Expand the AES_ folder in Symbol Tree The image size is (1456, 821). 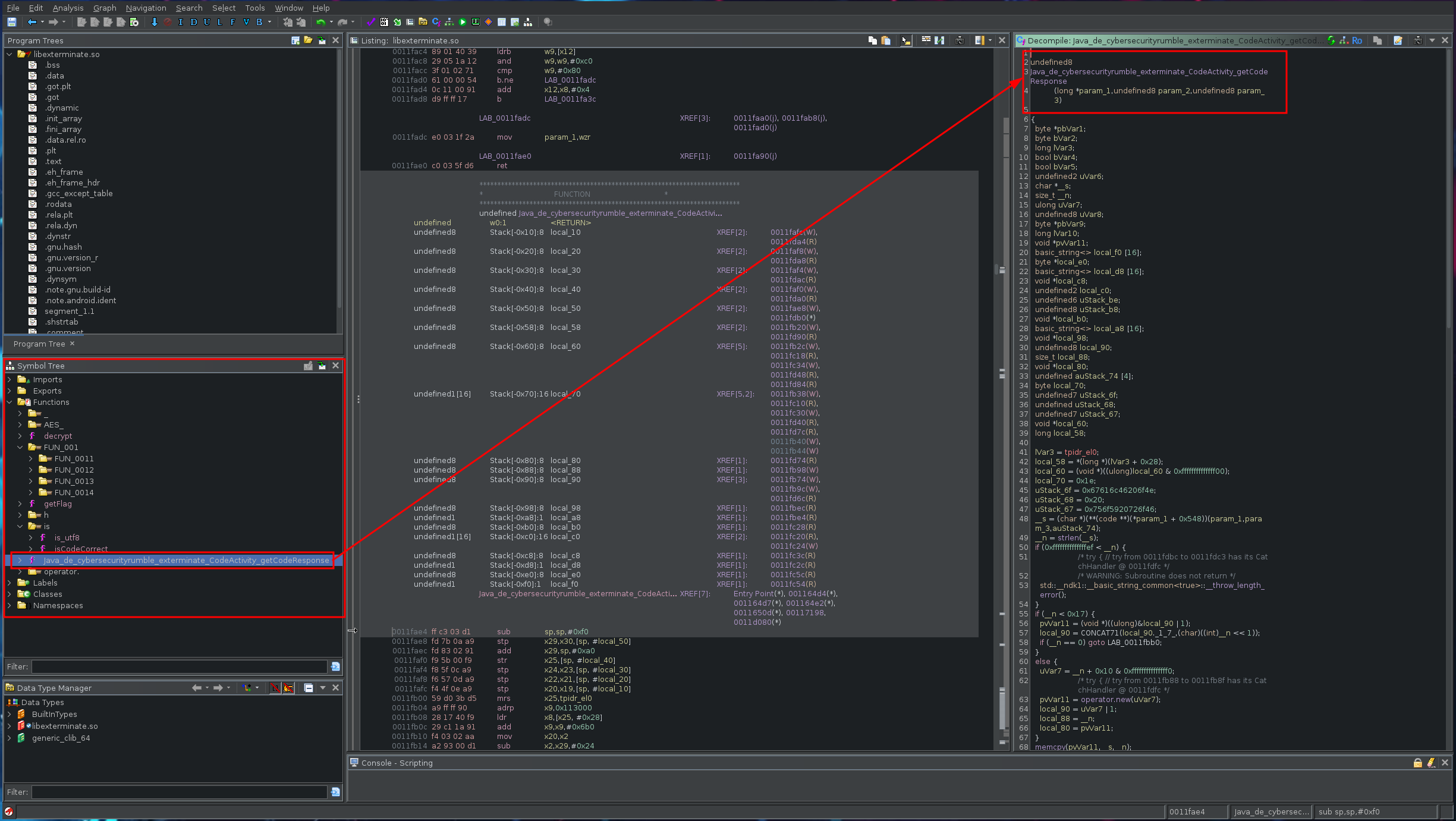pyautogui.click(x=20, y=424)
